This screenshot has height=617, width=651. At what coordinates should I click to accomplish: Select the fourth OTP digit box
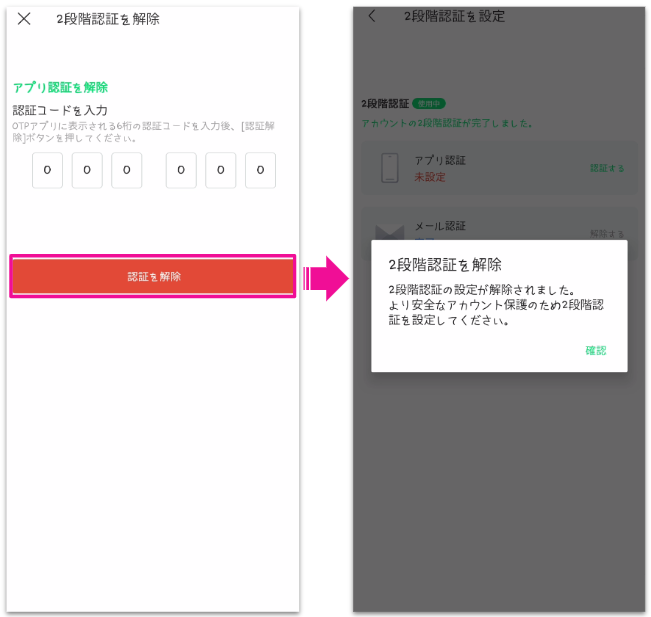point(181,170)
